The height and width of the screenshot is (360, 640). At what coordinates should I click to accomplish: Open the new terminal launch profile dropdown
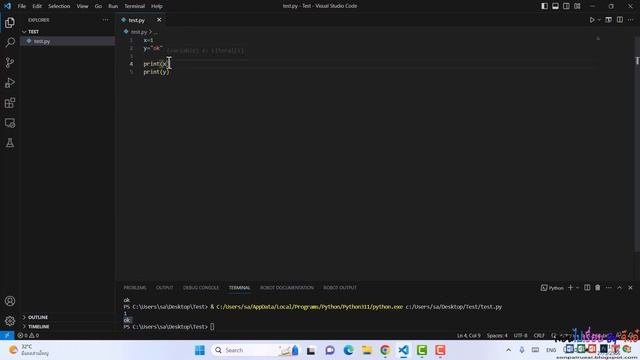point(578,288)
